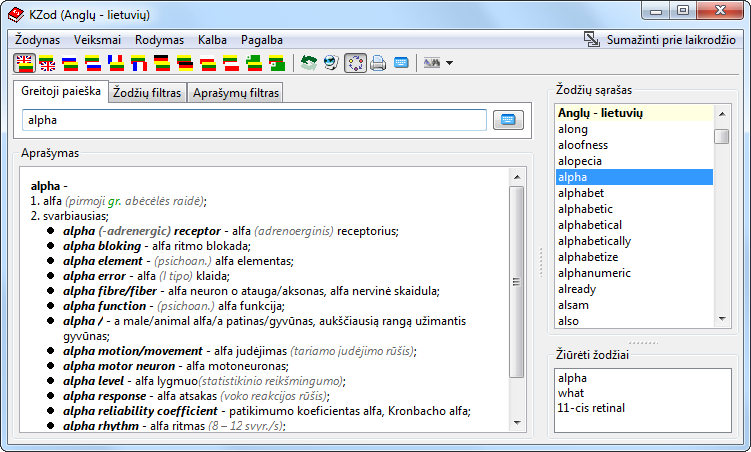Select 'aloofness' in the word list
This screenshot has width=751, height=452.
(x=634, y=145)
